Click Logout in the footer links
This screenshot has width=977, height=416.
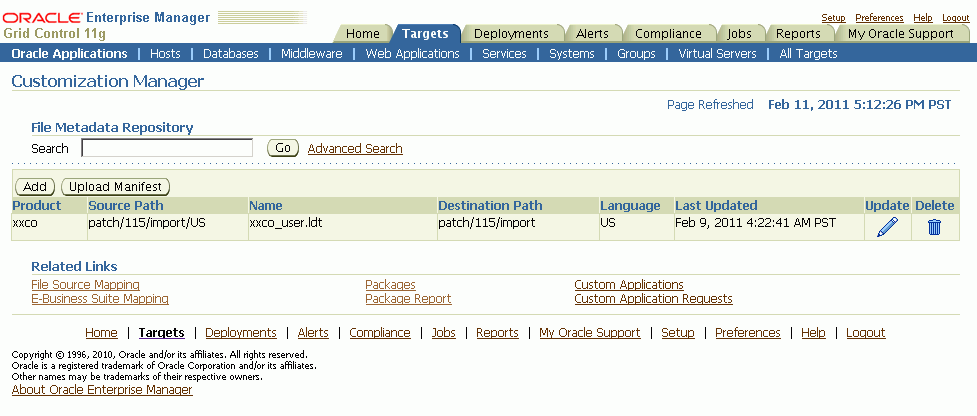click(865, 333)
